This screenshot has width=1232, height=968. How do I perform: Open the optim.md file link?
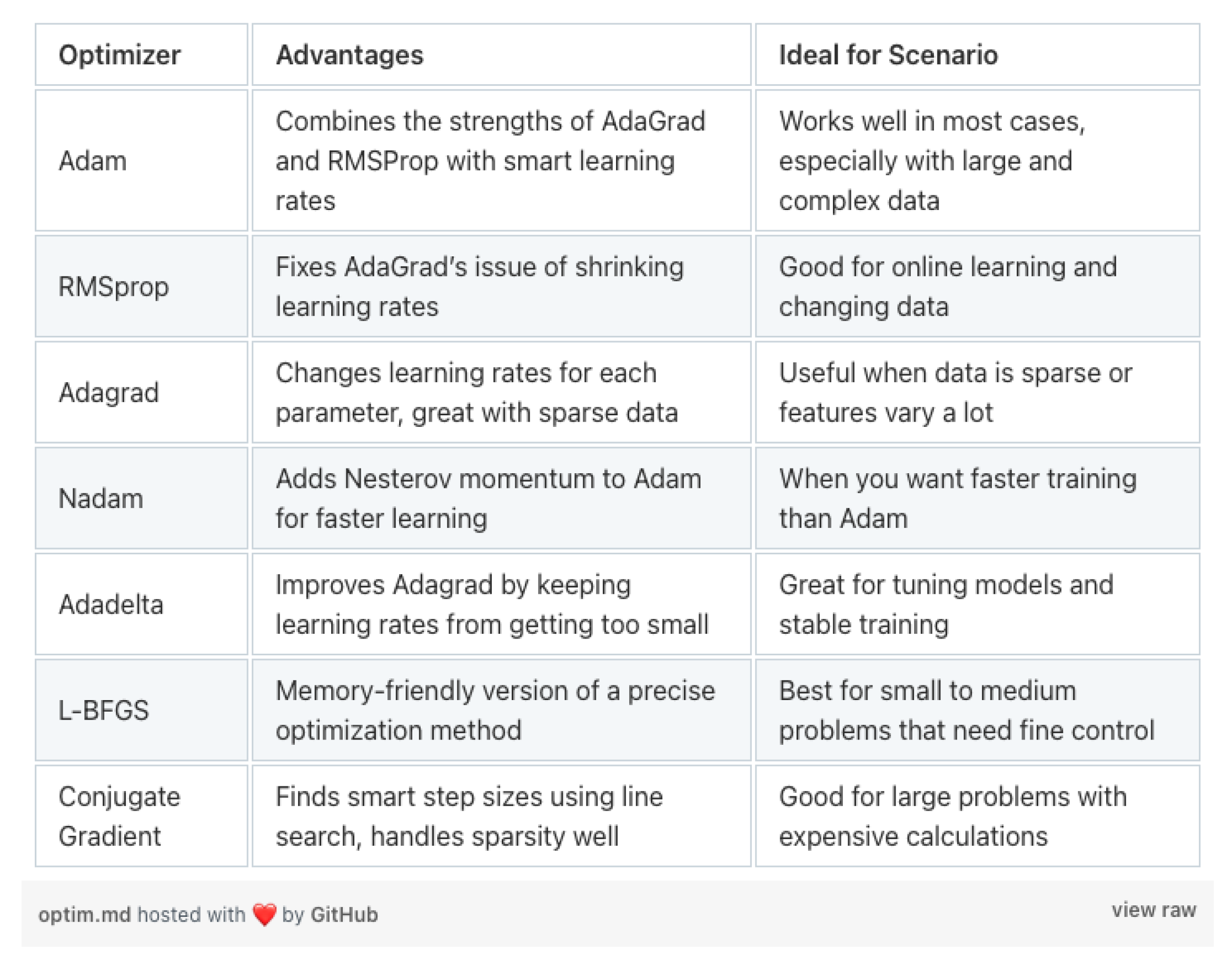[84, 915]
